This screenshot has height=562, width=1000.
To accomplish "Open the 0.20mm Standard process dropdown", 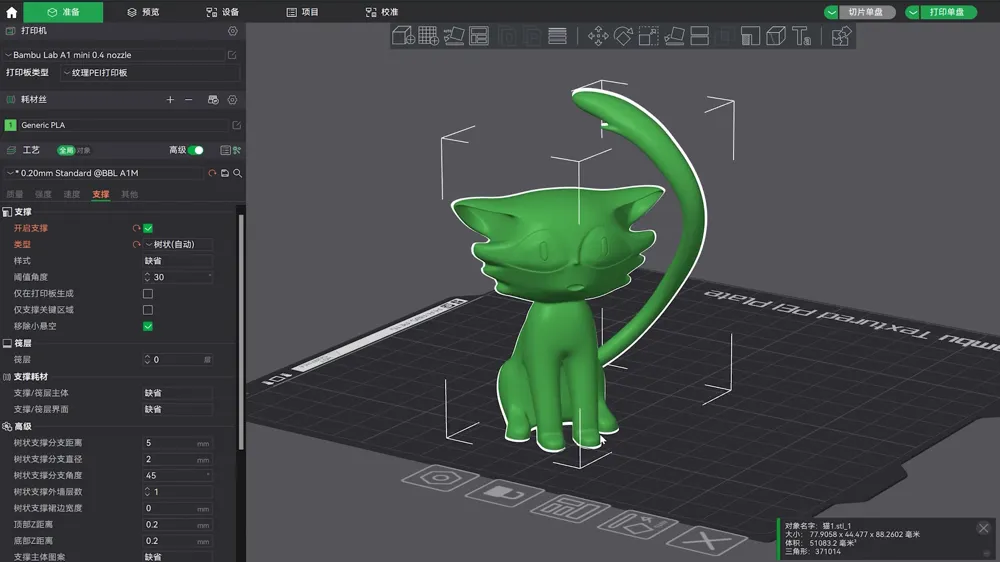I will coord(103,173).
